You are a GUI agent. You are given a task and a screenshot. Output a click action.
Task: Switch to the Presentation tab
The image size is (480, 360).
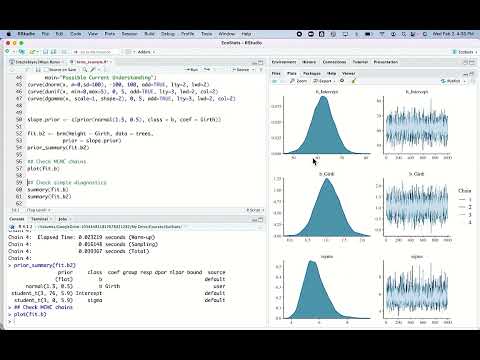click(386, 62)
